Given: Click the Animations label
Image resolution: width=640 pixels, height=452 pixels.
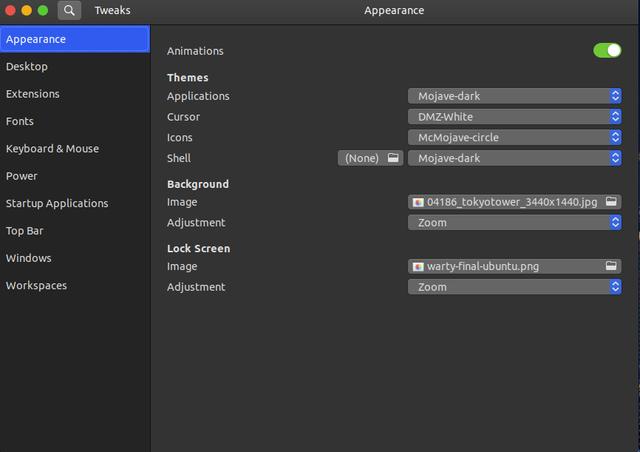Looking at the screenshot, I should tap(195, 51).
